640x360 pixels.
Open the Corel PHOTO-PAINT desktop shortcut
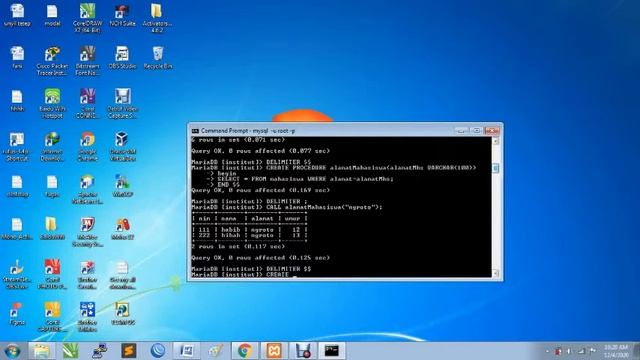pyautogui.click(x=52, y=274)
